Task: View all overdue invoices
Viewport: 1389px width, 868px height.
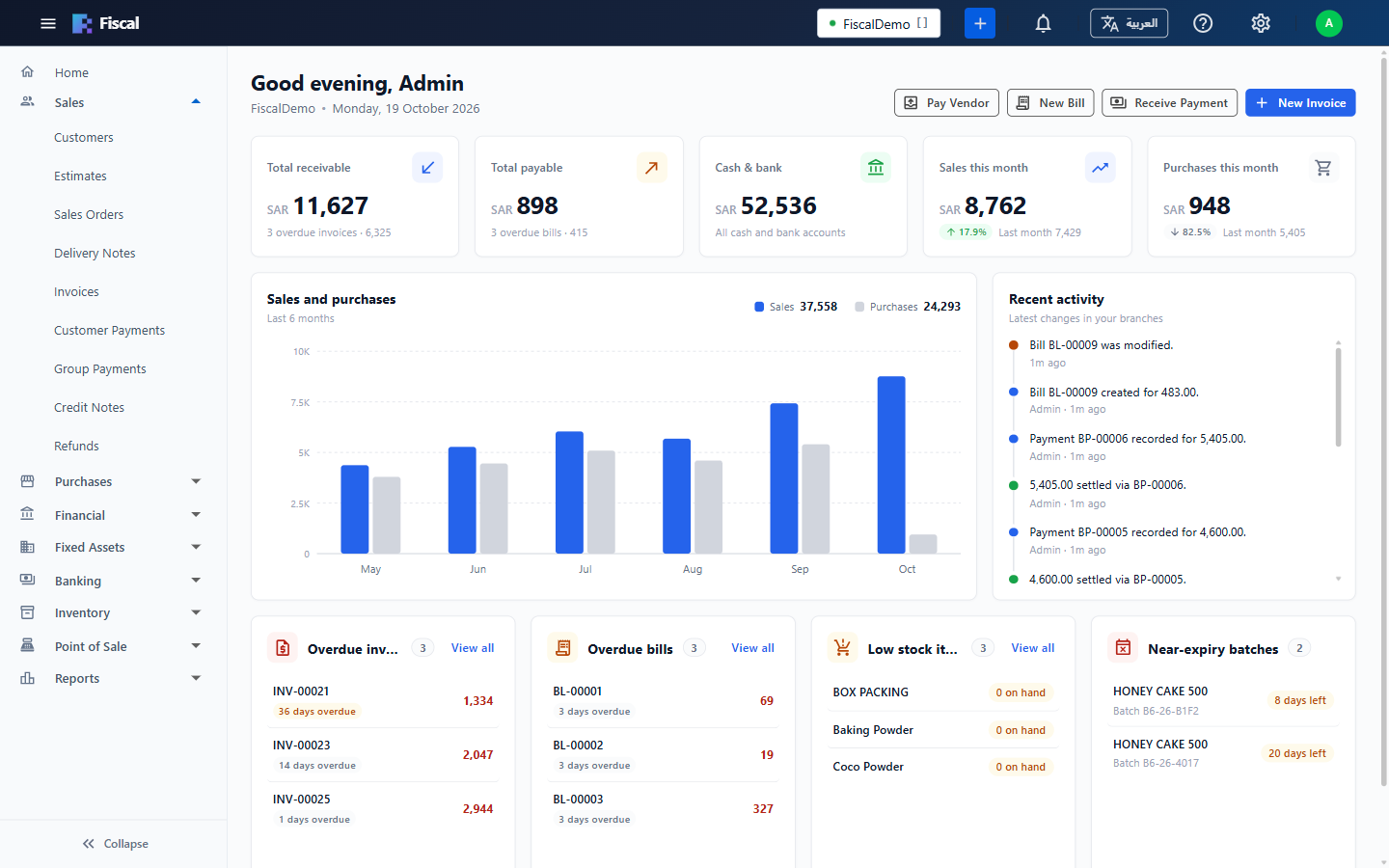Action: coord(473,648)
